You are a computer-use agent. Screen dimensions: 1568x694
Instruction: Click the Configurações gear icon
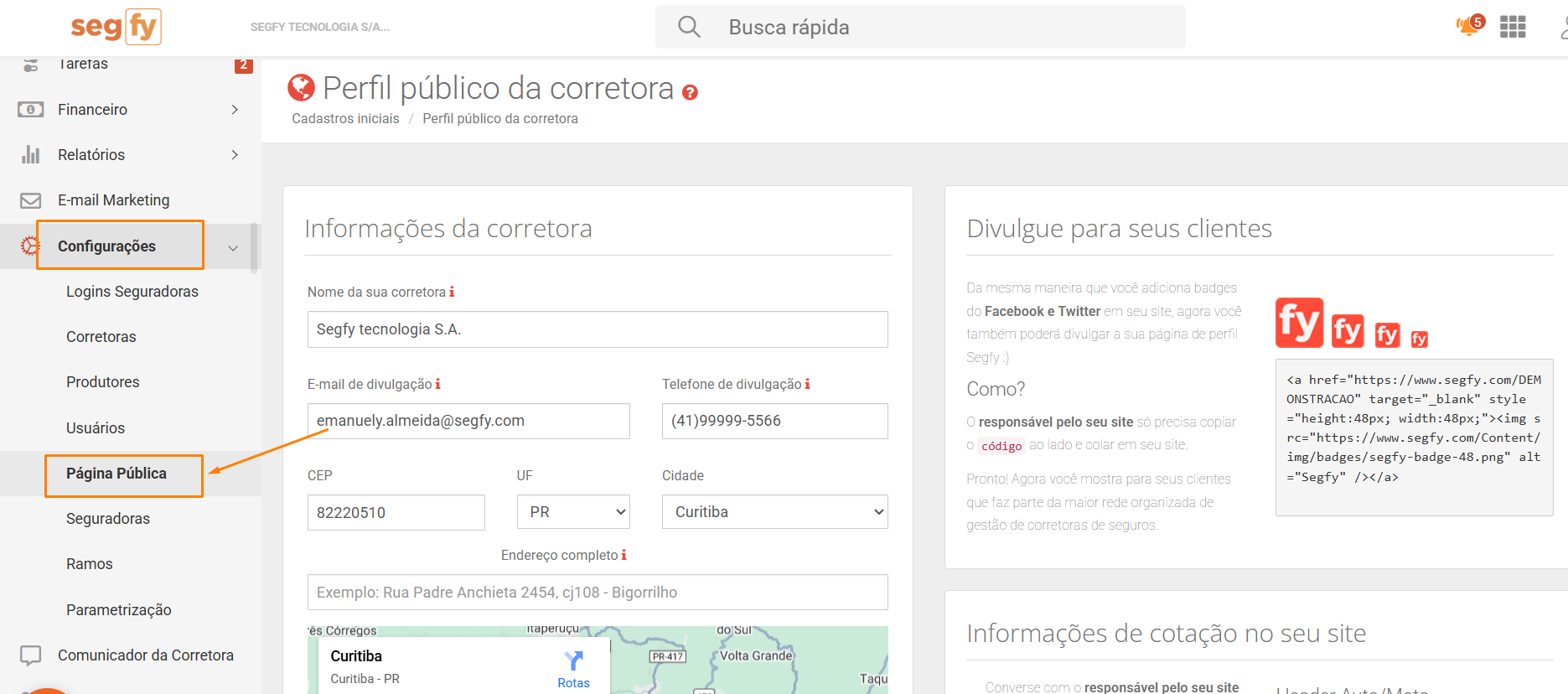[30, 246]
